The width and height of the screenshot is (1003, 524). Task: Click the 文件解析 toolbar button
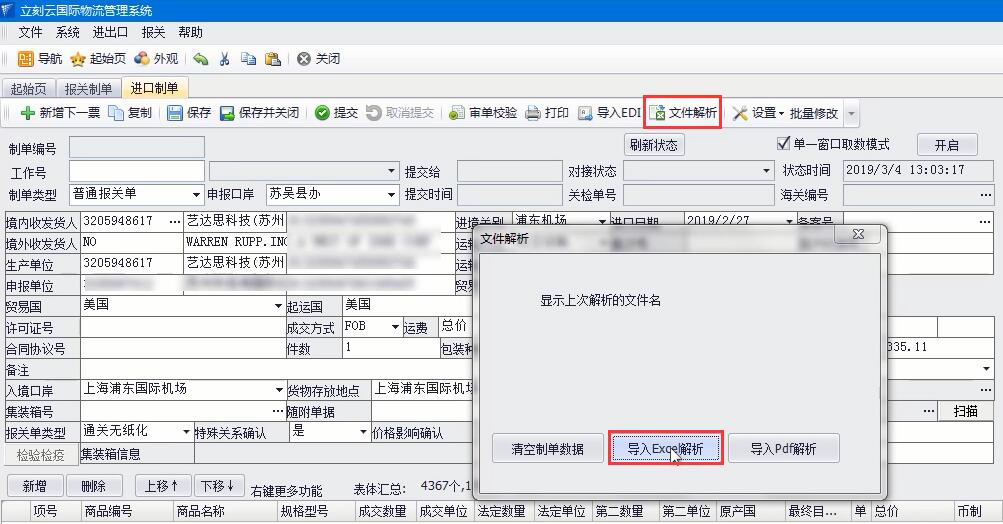684,113
